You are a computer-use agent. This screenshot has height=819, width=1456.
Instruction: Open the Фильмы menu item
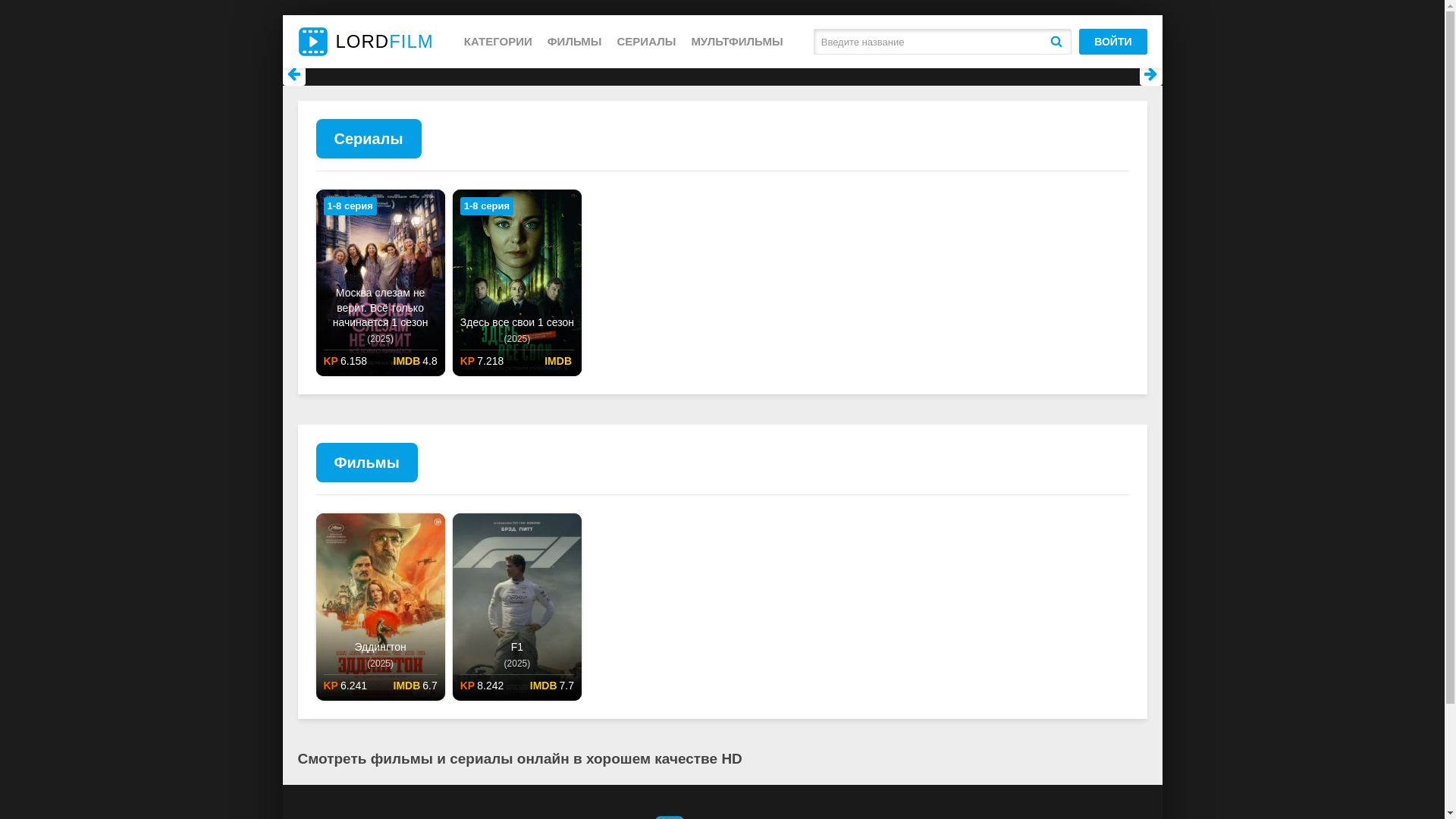pos(574,42)
